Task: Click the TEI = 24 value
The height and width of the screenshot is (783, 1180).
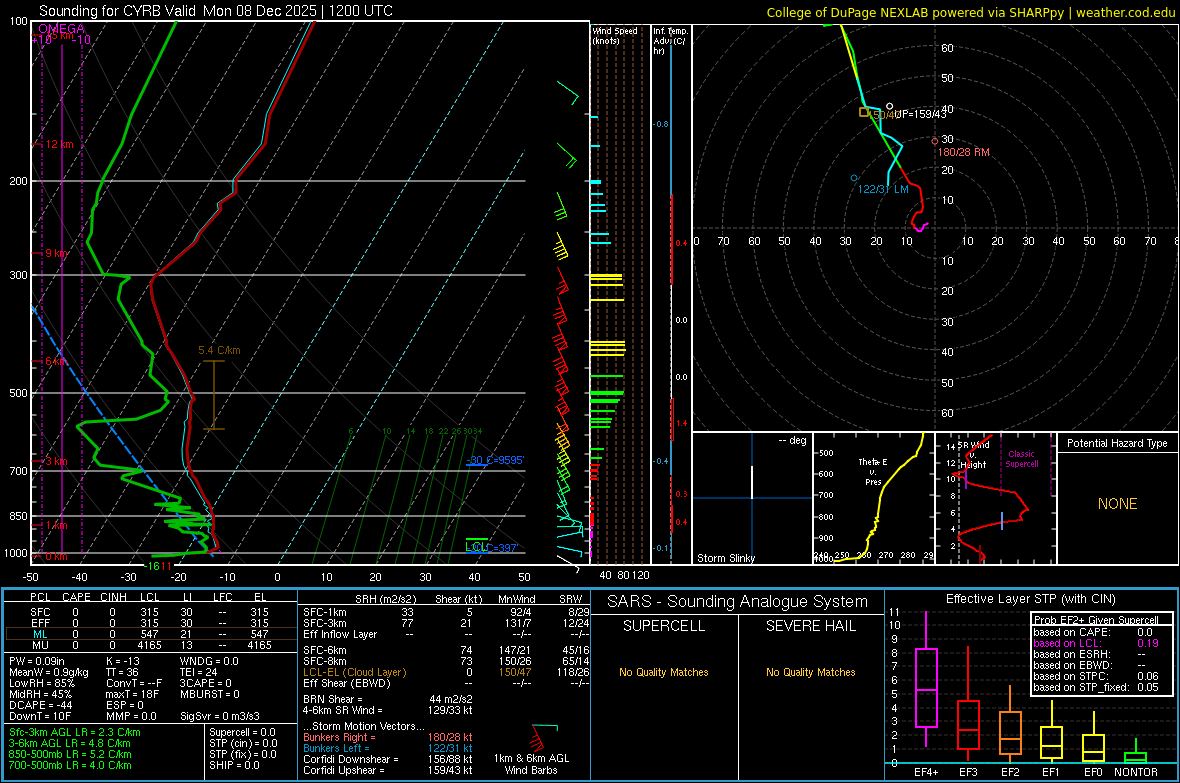Action: [199, 672]
